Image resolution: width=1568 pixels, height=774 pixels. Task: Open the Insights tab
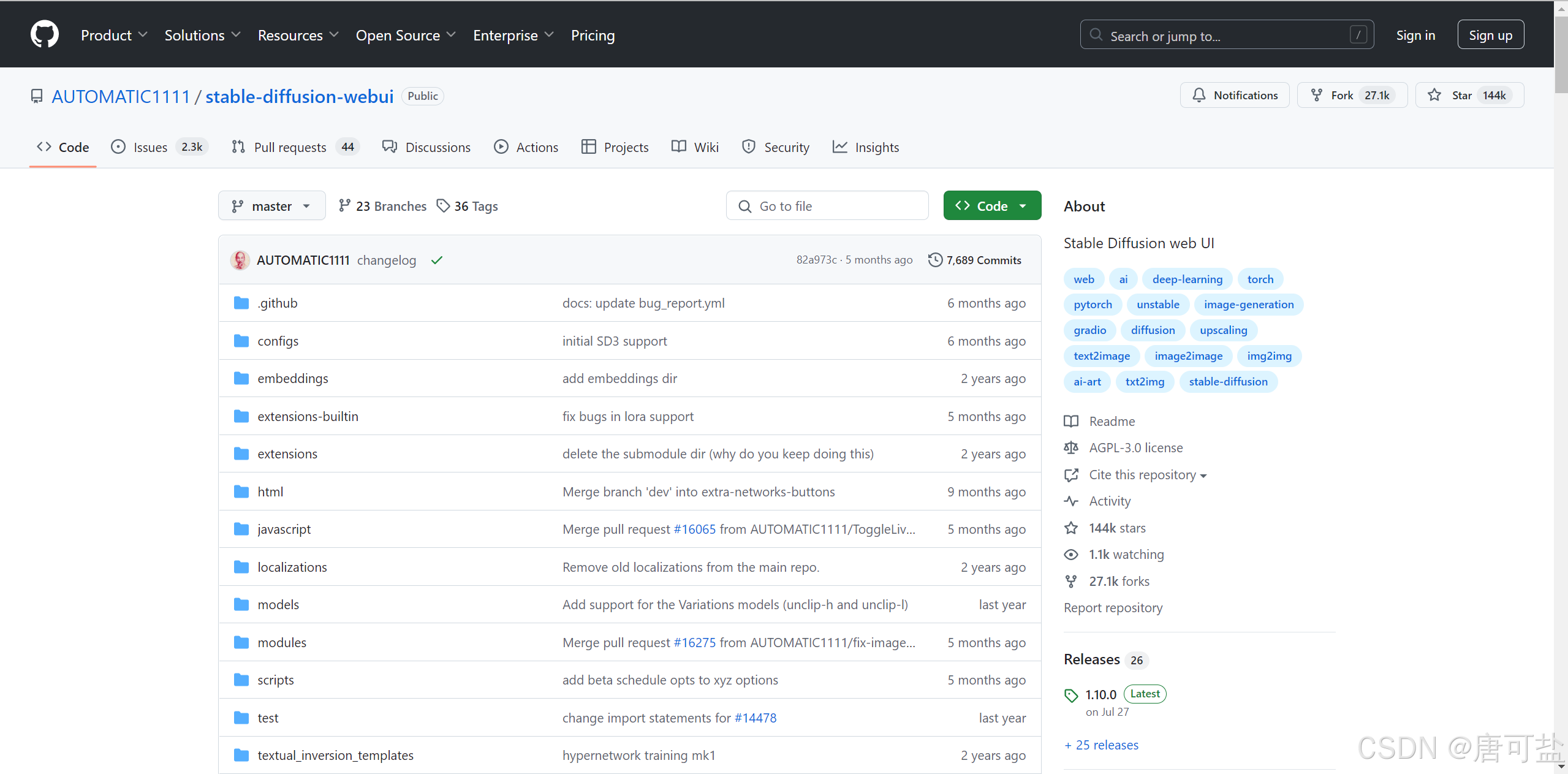pos(865,147)
